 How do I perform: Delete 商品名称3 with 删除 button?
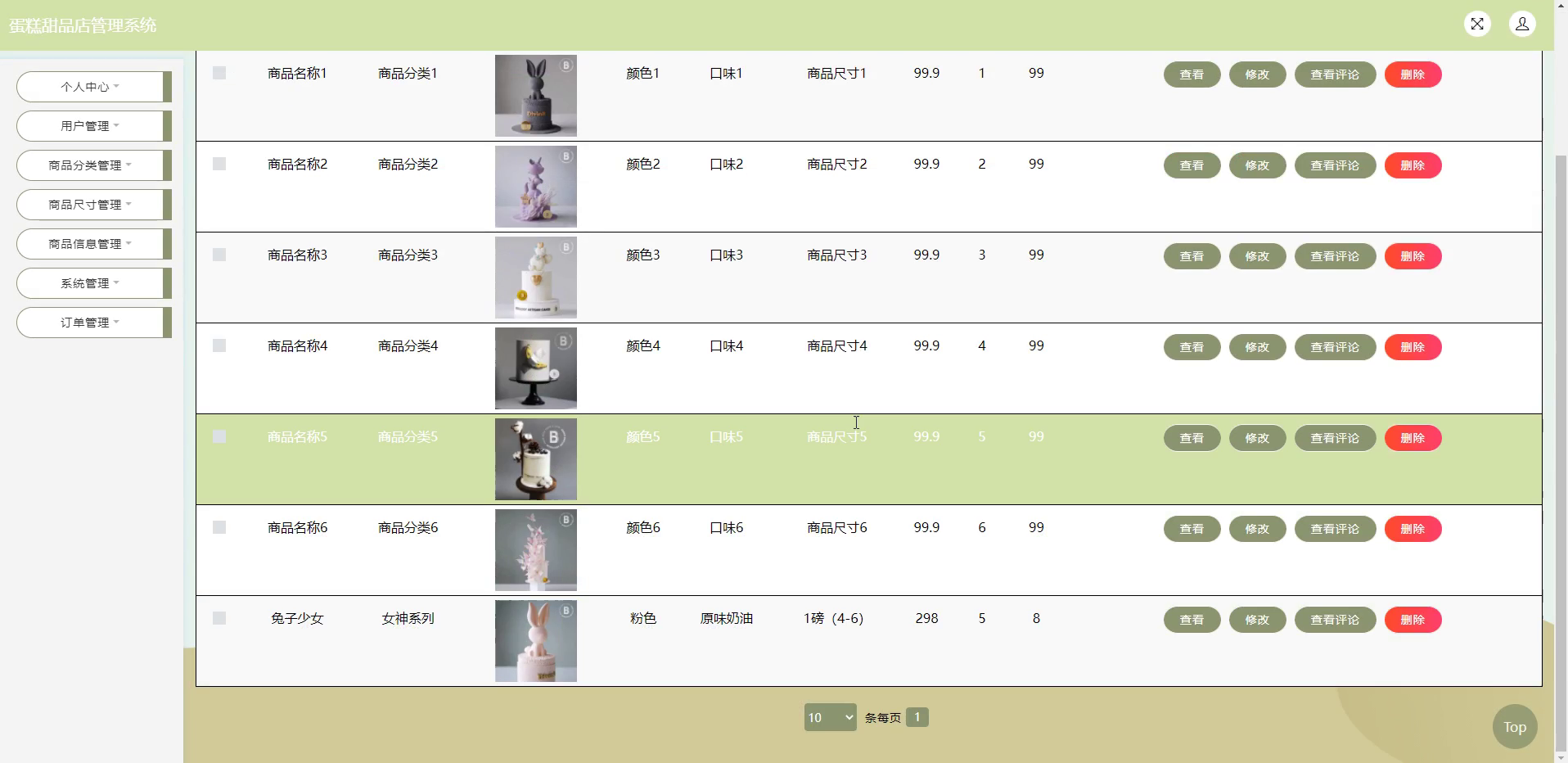(1413, 256)
